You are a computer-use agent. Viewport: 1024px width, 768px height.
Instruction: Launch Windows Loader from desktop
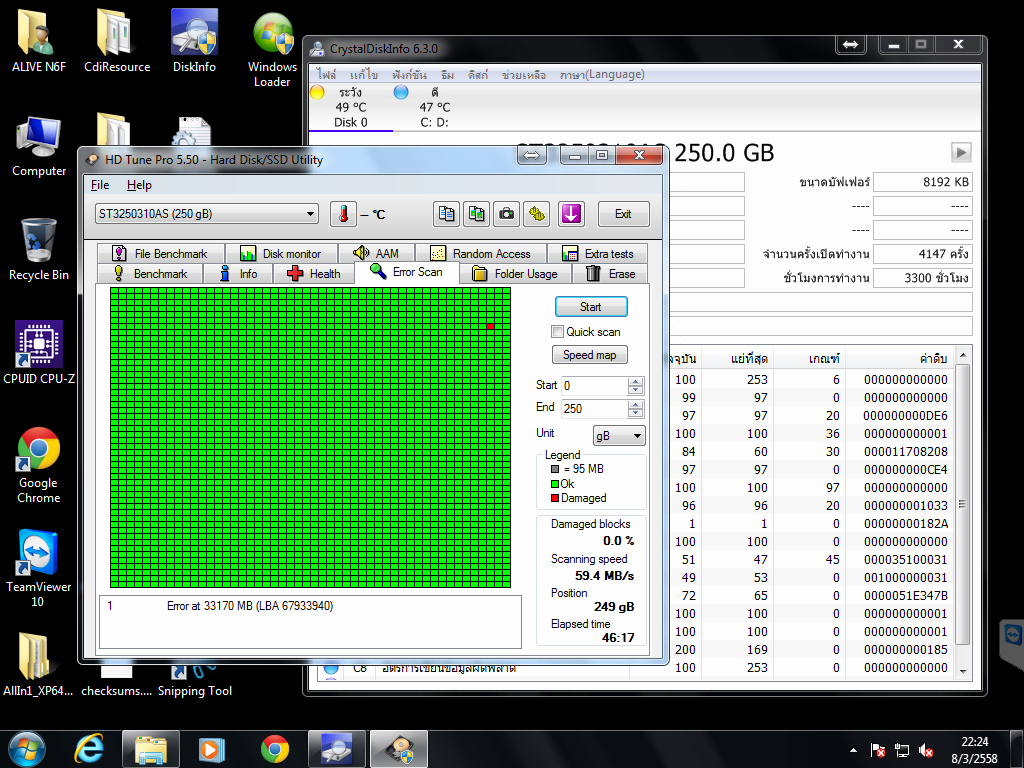pos(272,49)
